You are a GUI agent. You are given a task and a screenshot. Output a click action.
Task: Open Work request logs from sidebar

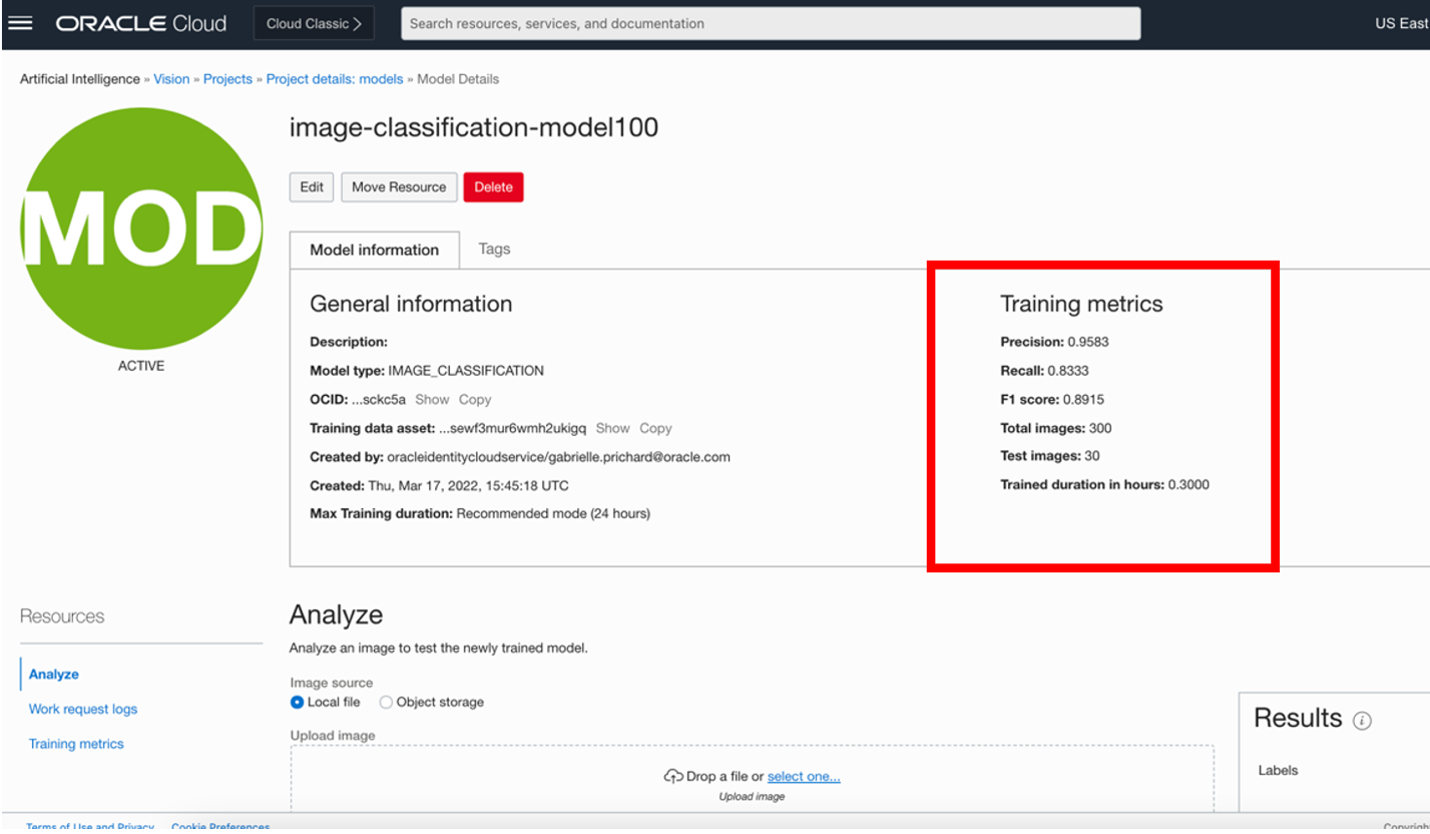click(x=82, y=709)
